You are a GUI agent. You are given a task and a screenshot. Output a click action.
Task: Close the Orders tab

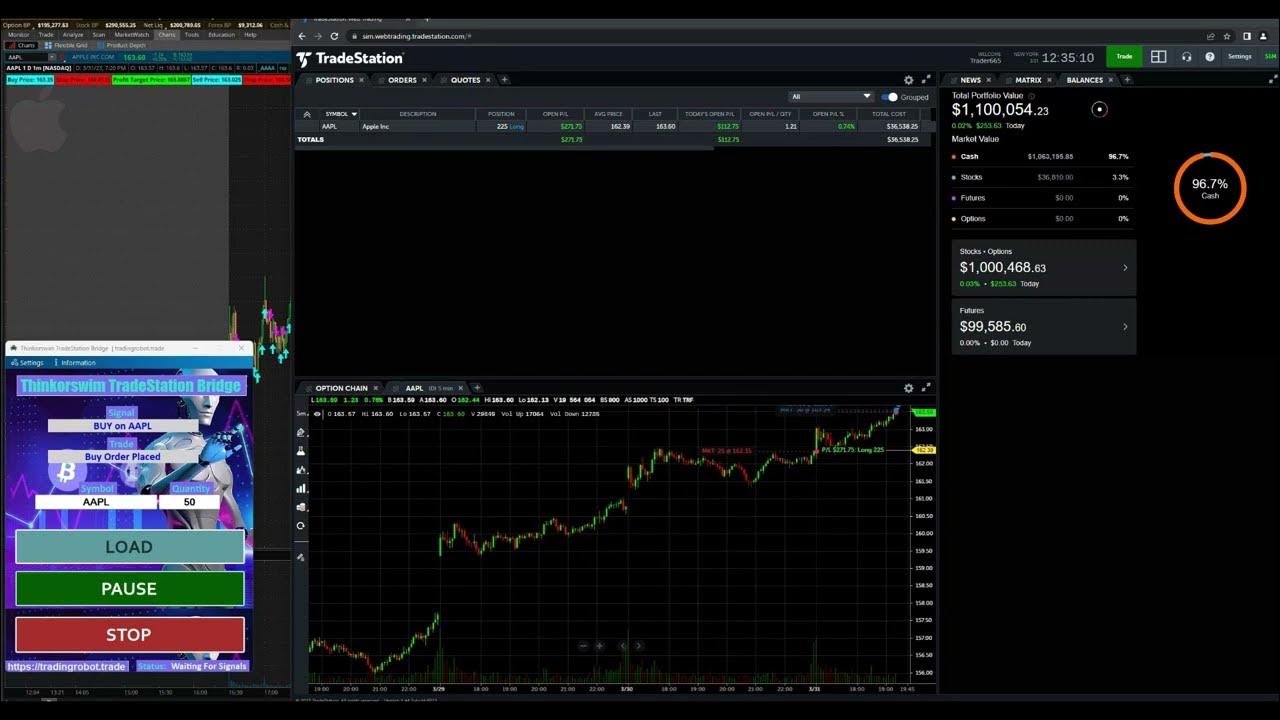click(424, 80)
